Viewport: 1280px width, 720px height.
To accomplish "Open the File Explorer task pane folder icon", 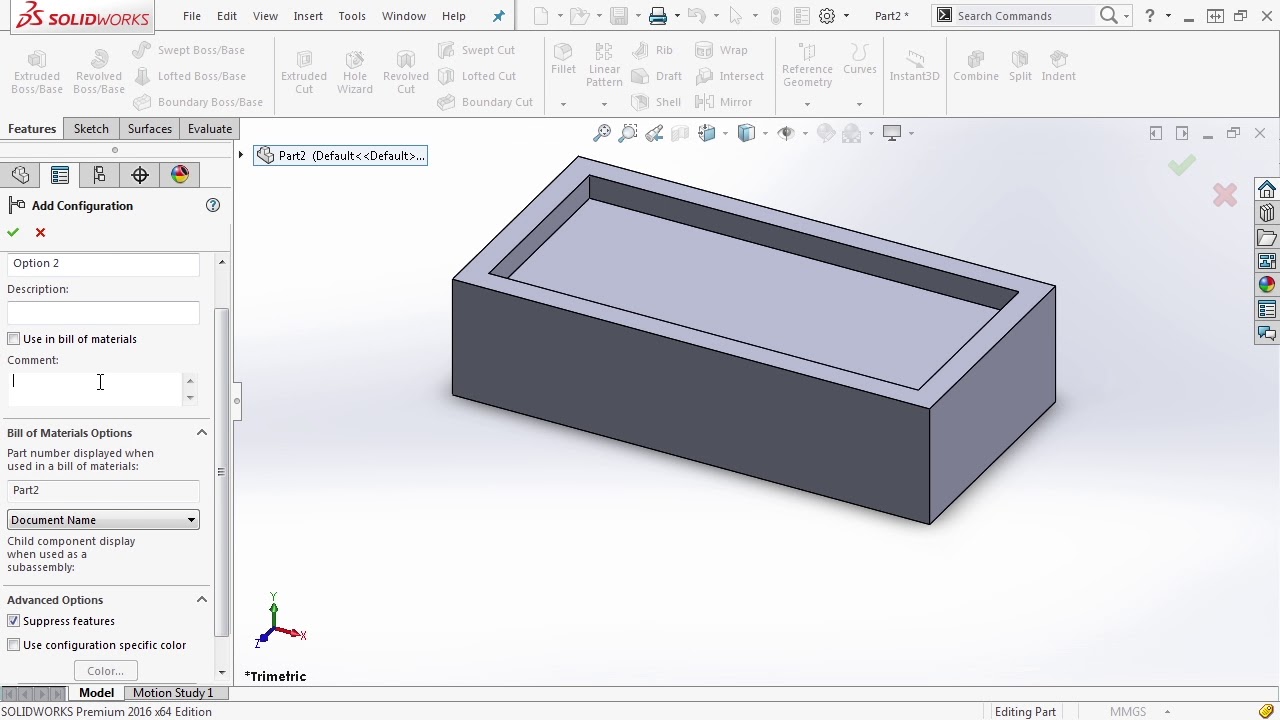I will coord(1267,237).
